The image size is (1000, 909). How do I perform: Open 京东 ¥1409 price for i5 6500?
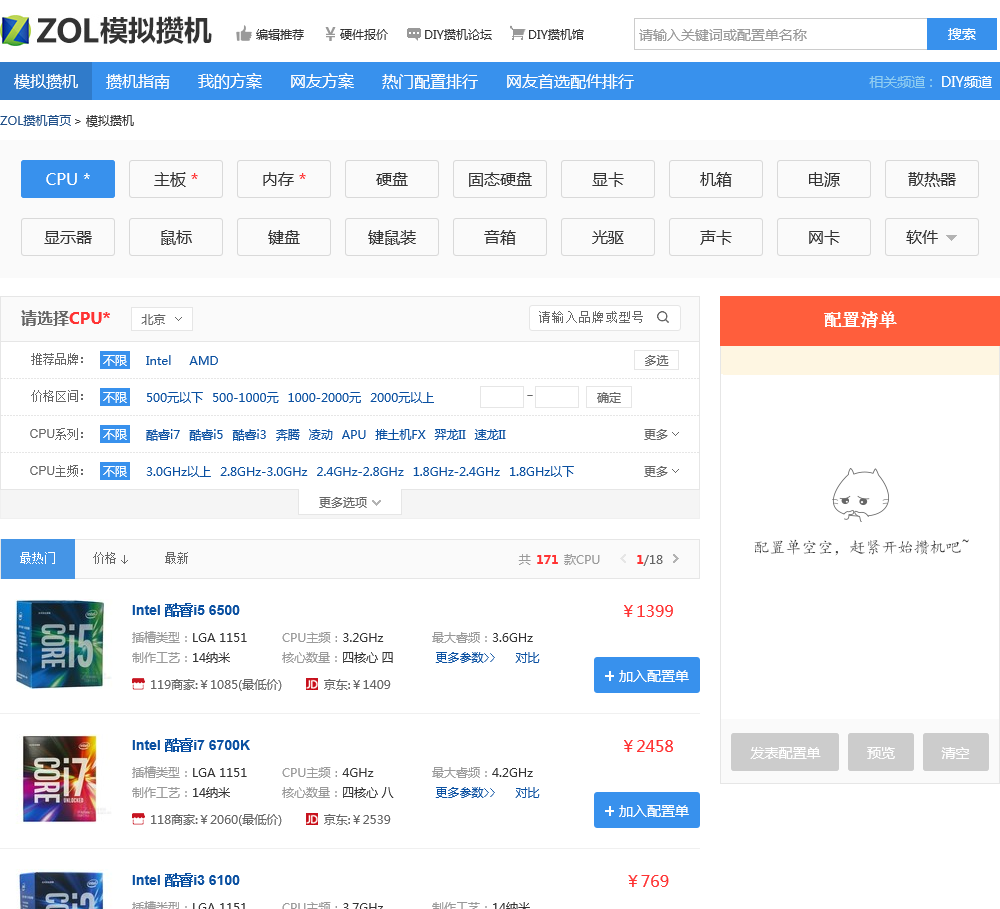348,684
